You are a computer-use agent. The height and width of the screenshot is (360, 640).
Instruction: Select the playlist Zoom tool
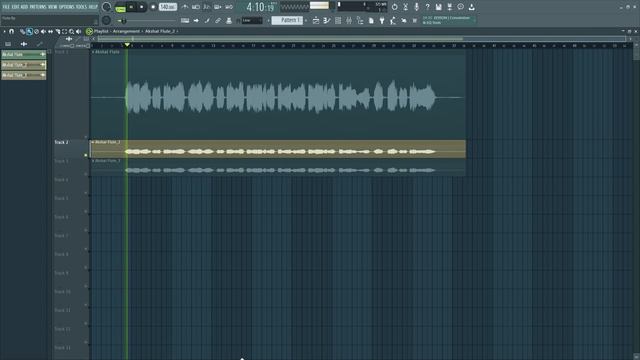tap(71, 31)
